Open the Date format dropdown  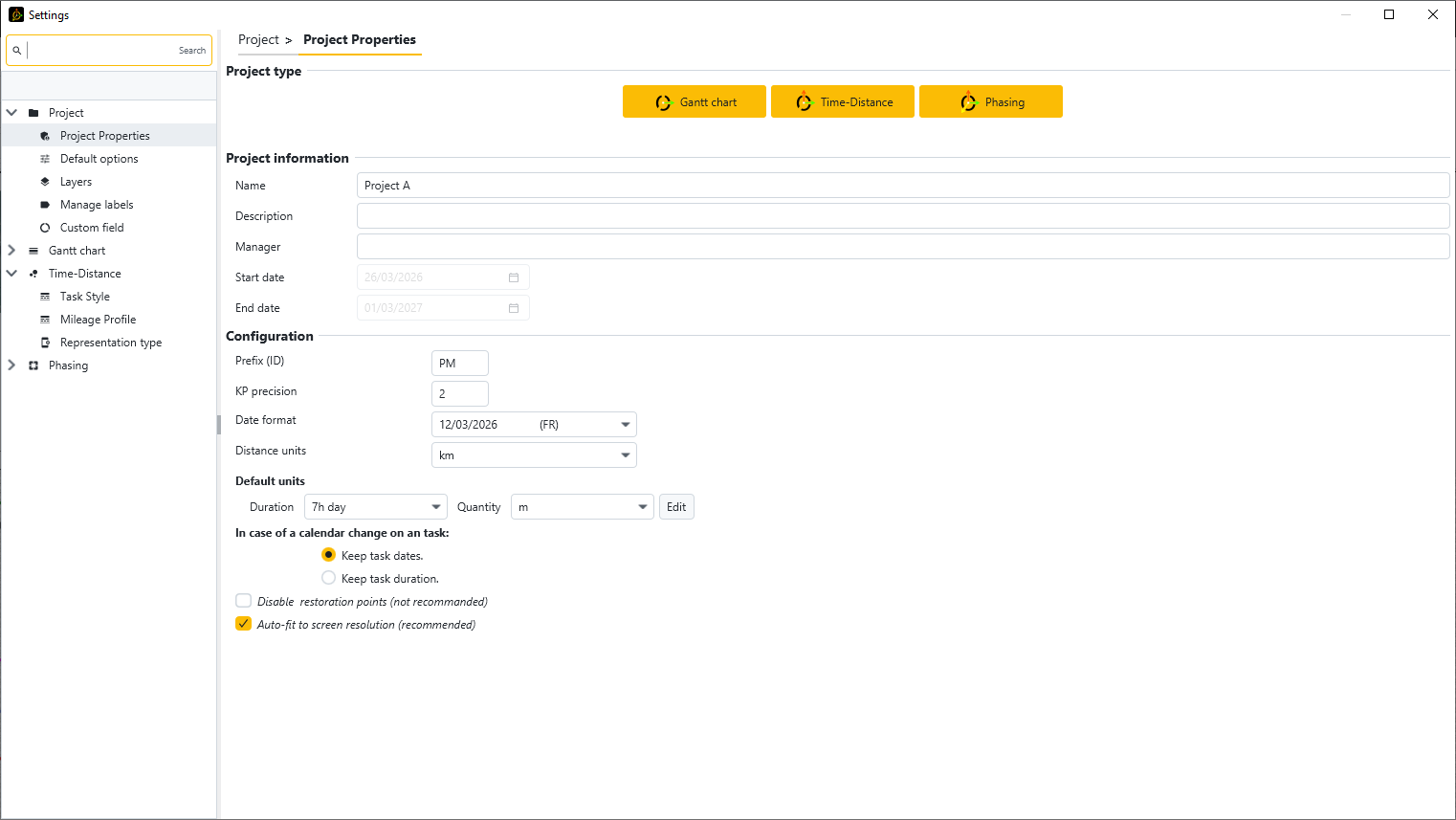click(x=625, y=425)
